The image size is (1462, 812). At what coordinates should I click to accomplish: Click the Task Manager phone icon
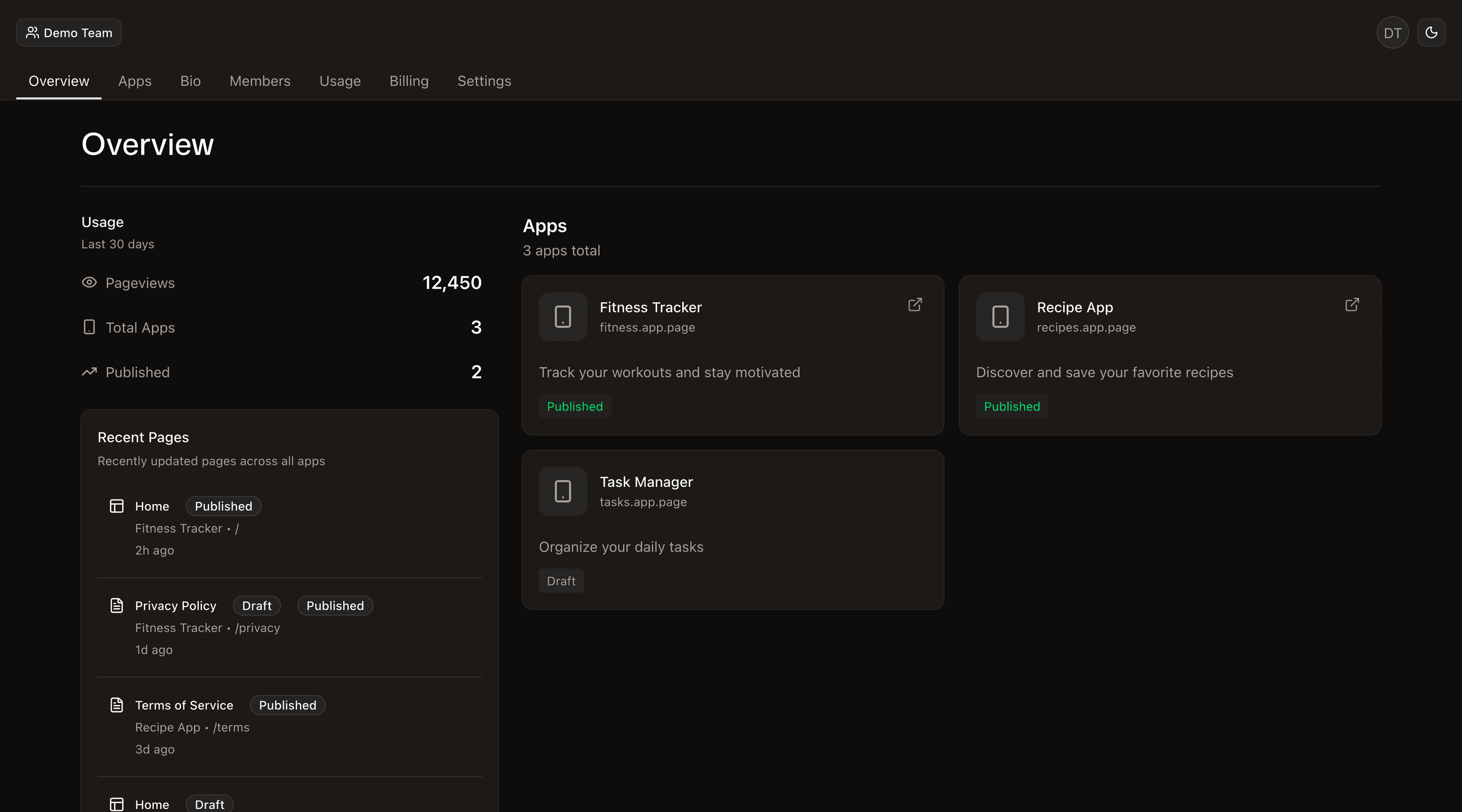pyautogui.click(x=562, y=491)
